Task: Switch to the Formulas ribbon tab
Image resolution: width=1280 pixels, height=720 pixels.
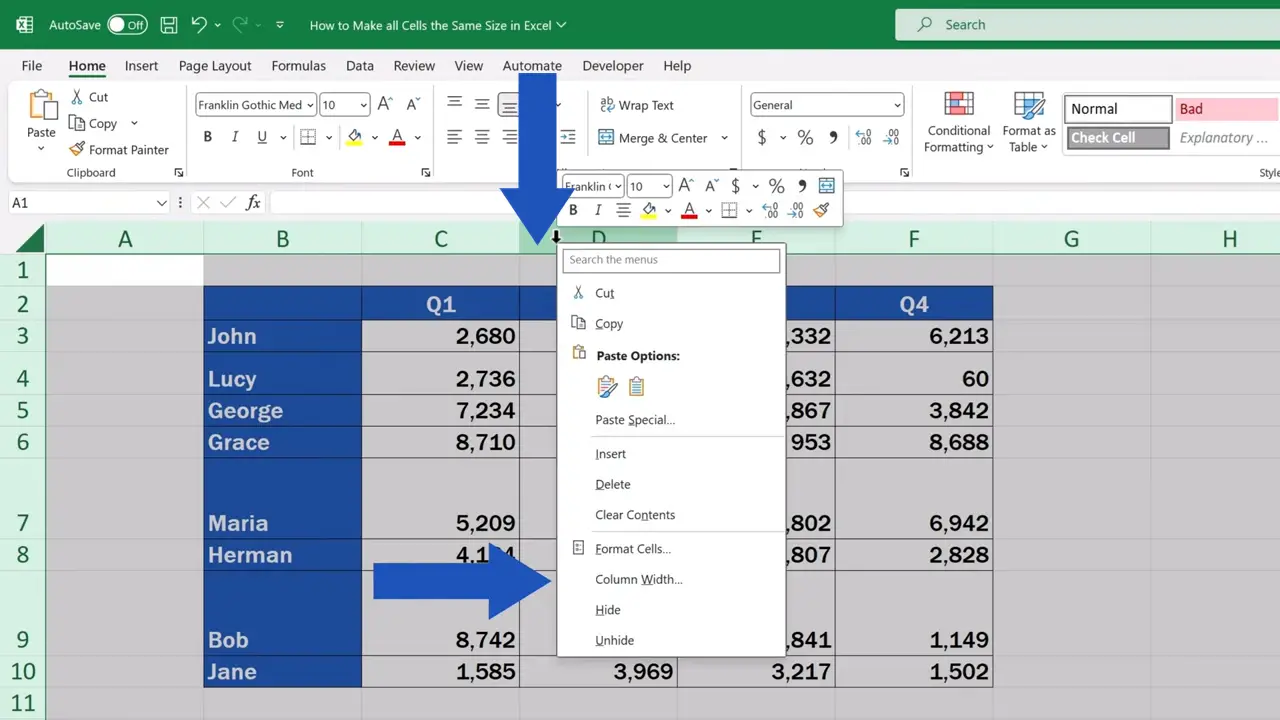Action: pyautogui.click(x=298, y=65)
